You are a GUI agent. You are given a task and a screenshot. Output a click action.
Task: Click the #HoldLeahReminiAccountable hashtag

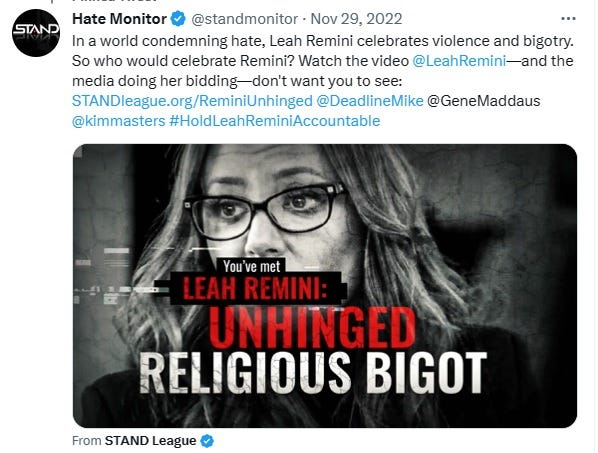pyautogui.click(x=275, y=121)
